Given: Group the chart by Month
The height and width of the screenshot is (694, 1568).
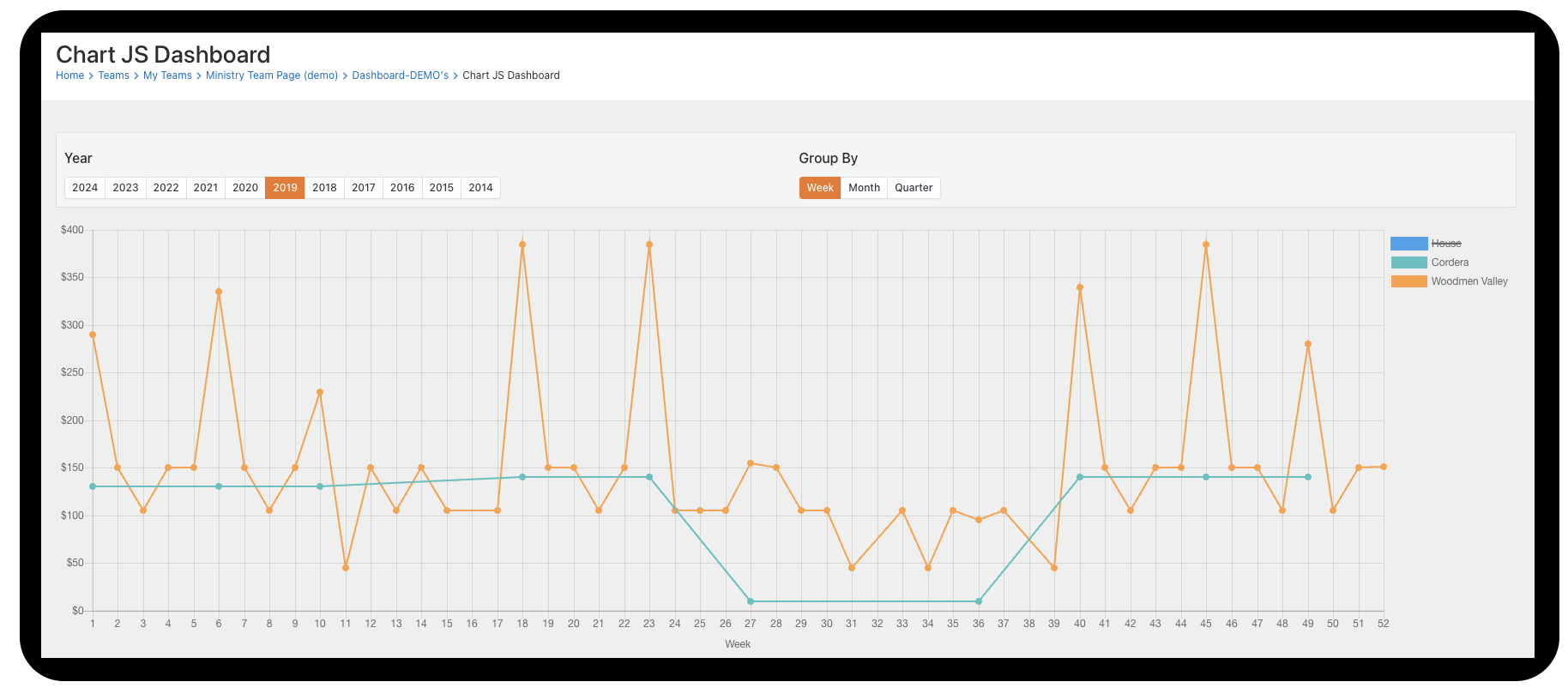Looking at the screenshot, I should tap(864, 188).
